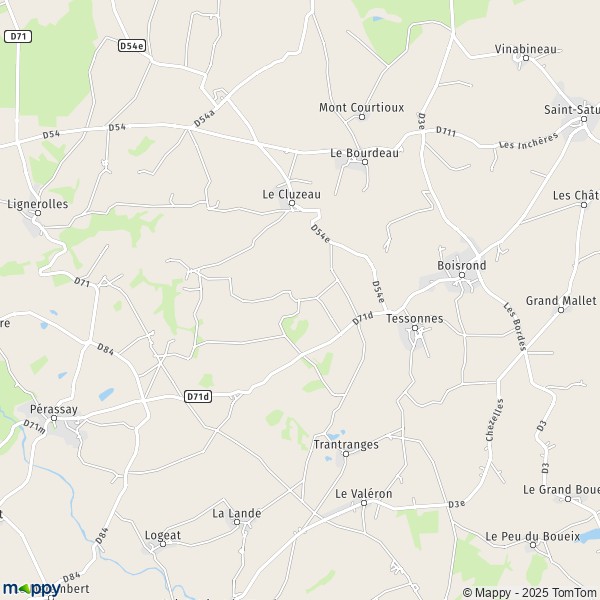Screen dimensions: 600x600
Task: Select the Lignerolles town marker
Action: point(38,213)
